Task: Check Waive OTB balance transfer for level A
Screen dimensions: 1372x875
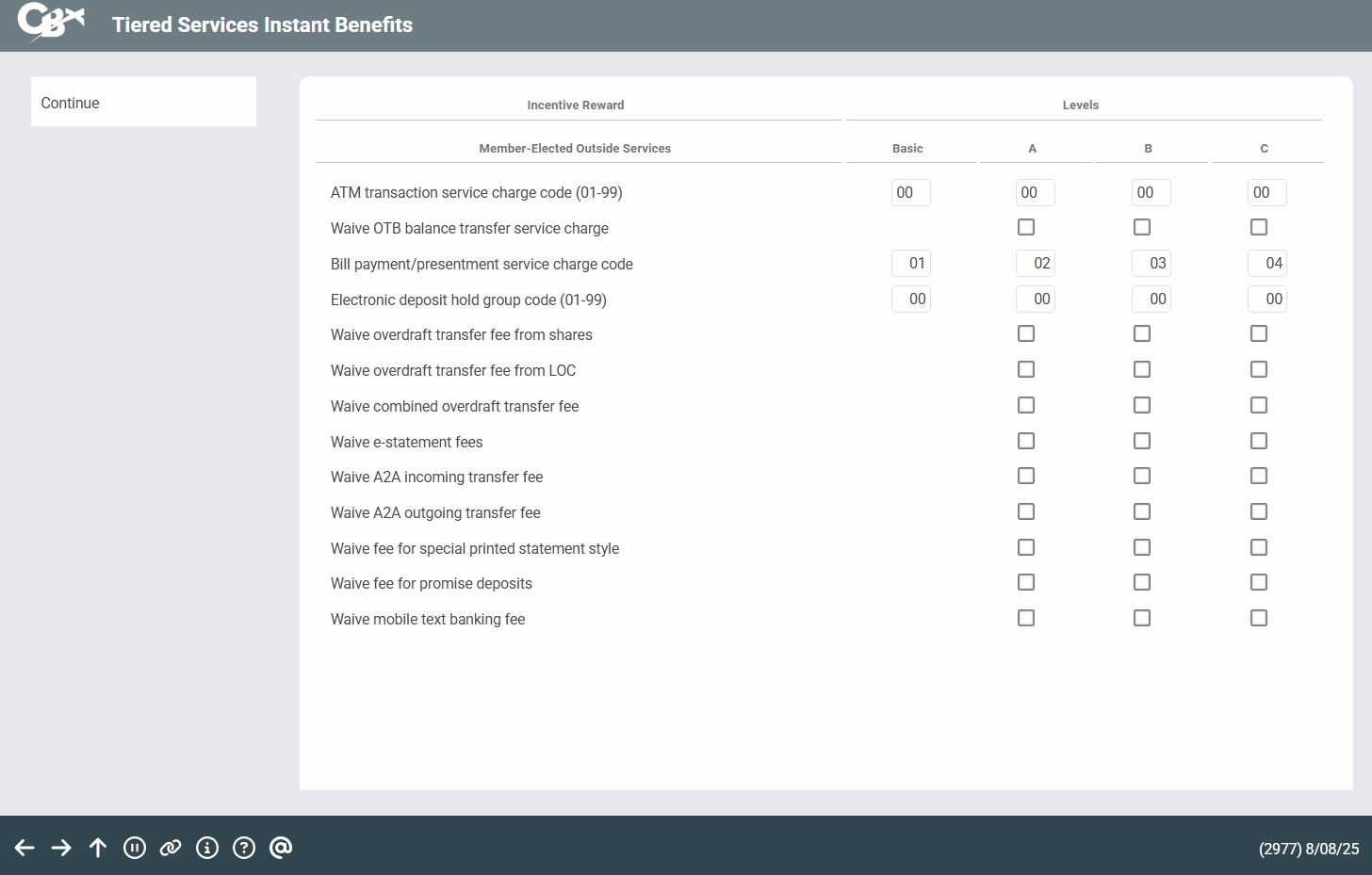Action: click(x=1026, y=227)
